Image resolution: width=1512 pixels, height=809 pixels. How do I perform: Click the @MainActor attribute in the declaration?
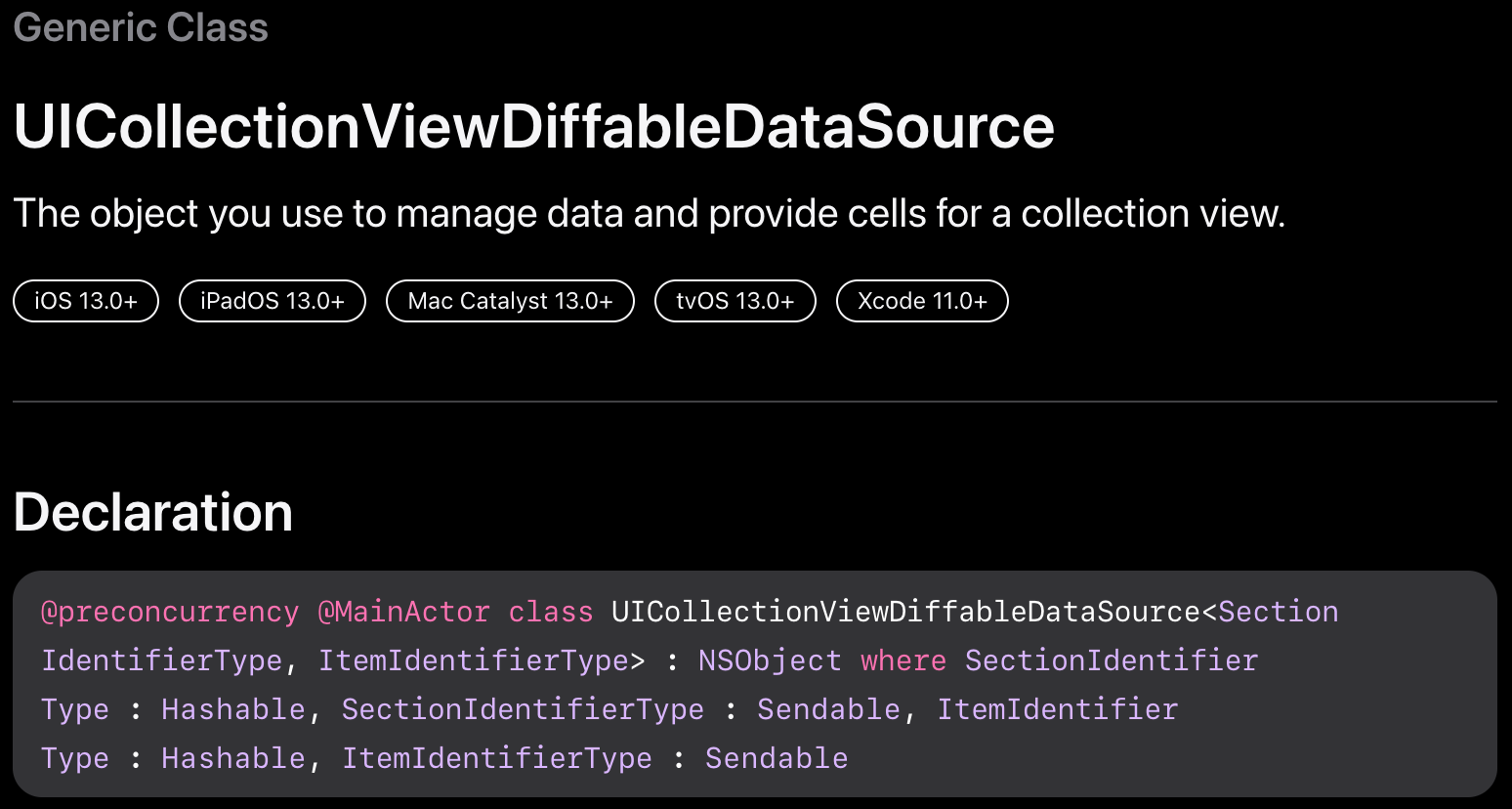[403, 612]
